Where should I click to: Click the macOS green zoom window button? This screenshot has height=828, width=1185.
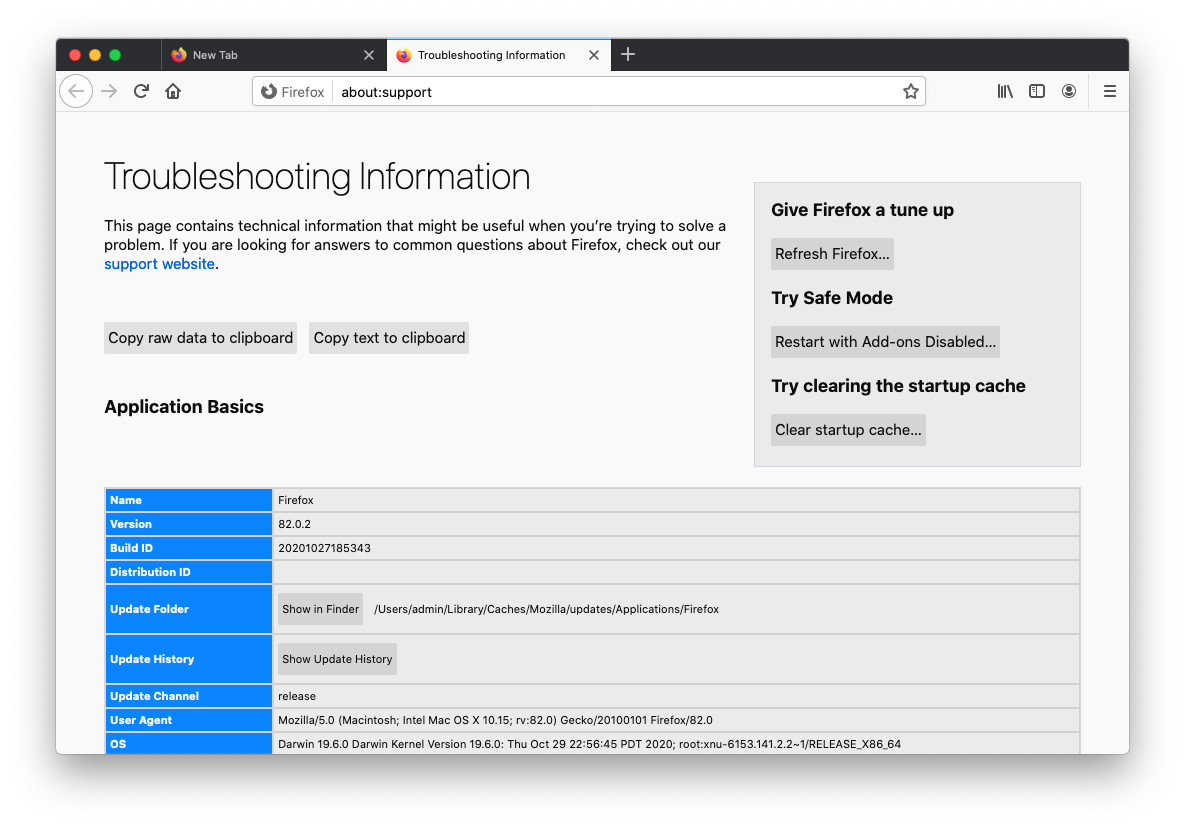[x=115, y=55]
